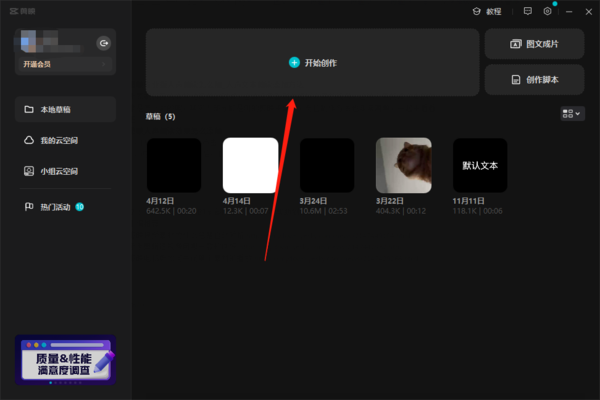Click the 创作脚本 document icon
The image size is (600, 400).
[x=516, y=80]
